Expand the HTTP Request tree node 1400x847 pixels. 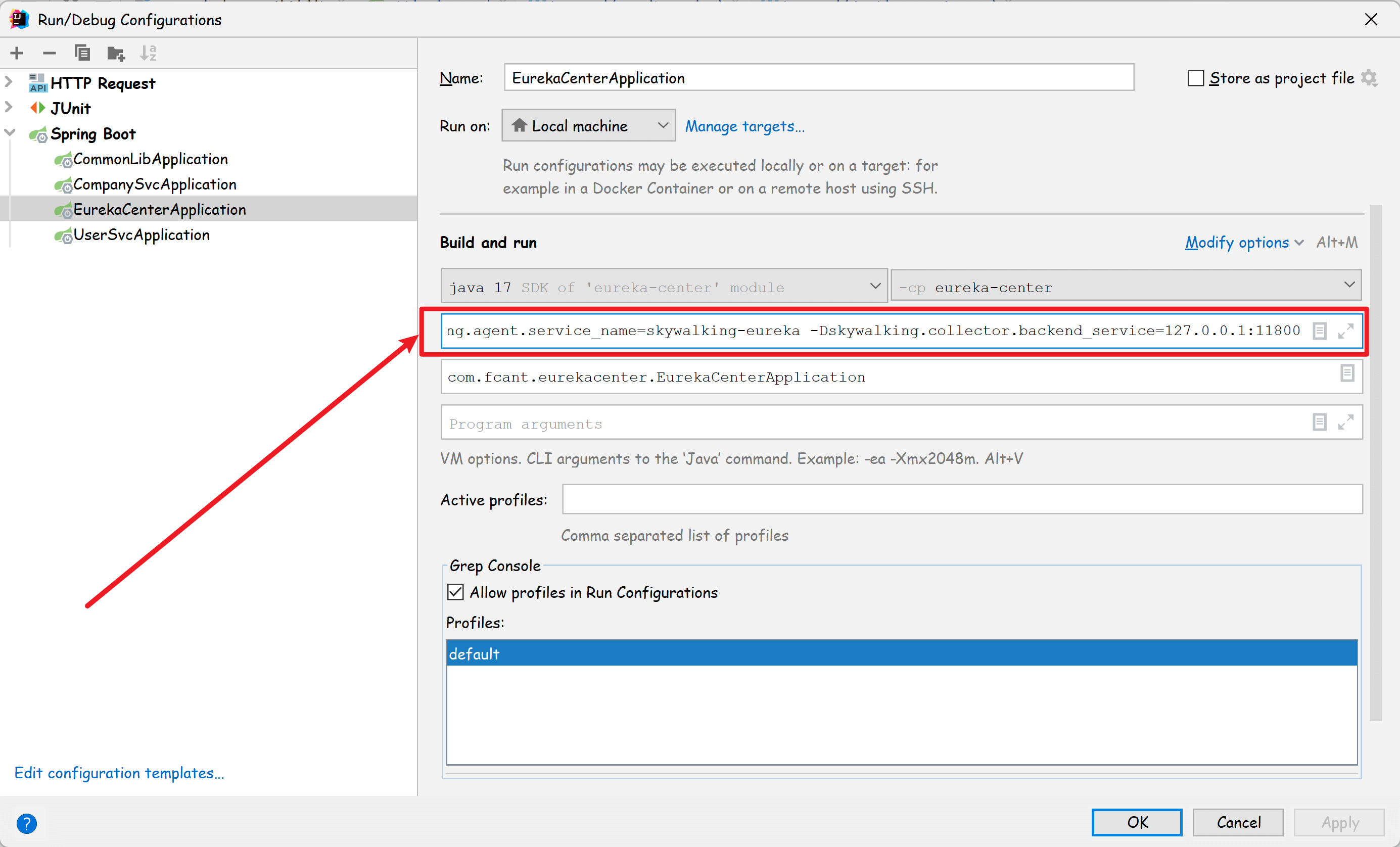pos(9,82)
